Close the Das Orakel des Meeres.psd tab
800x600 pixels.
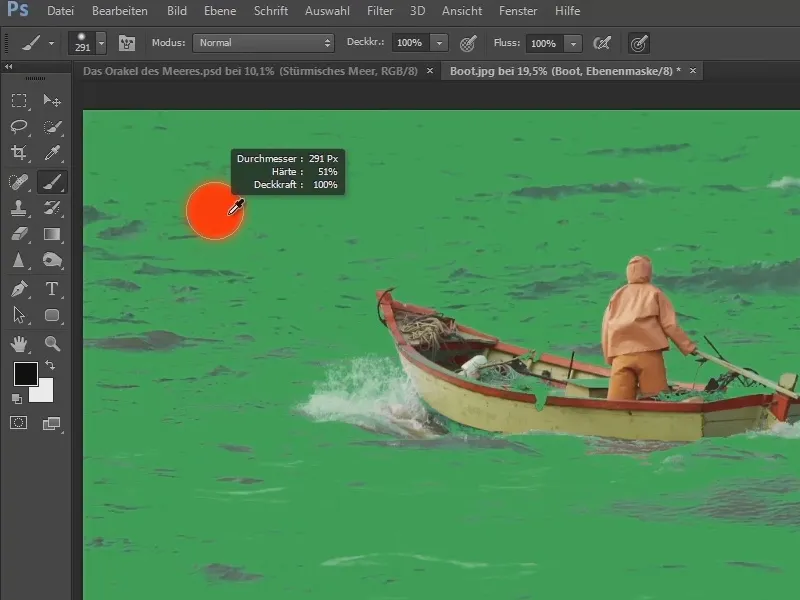pos(430,71)
